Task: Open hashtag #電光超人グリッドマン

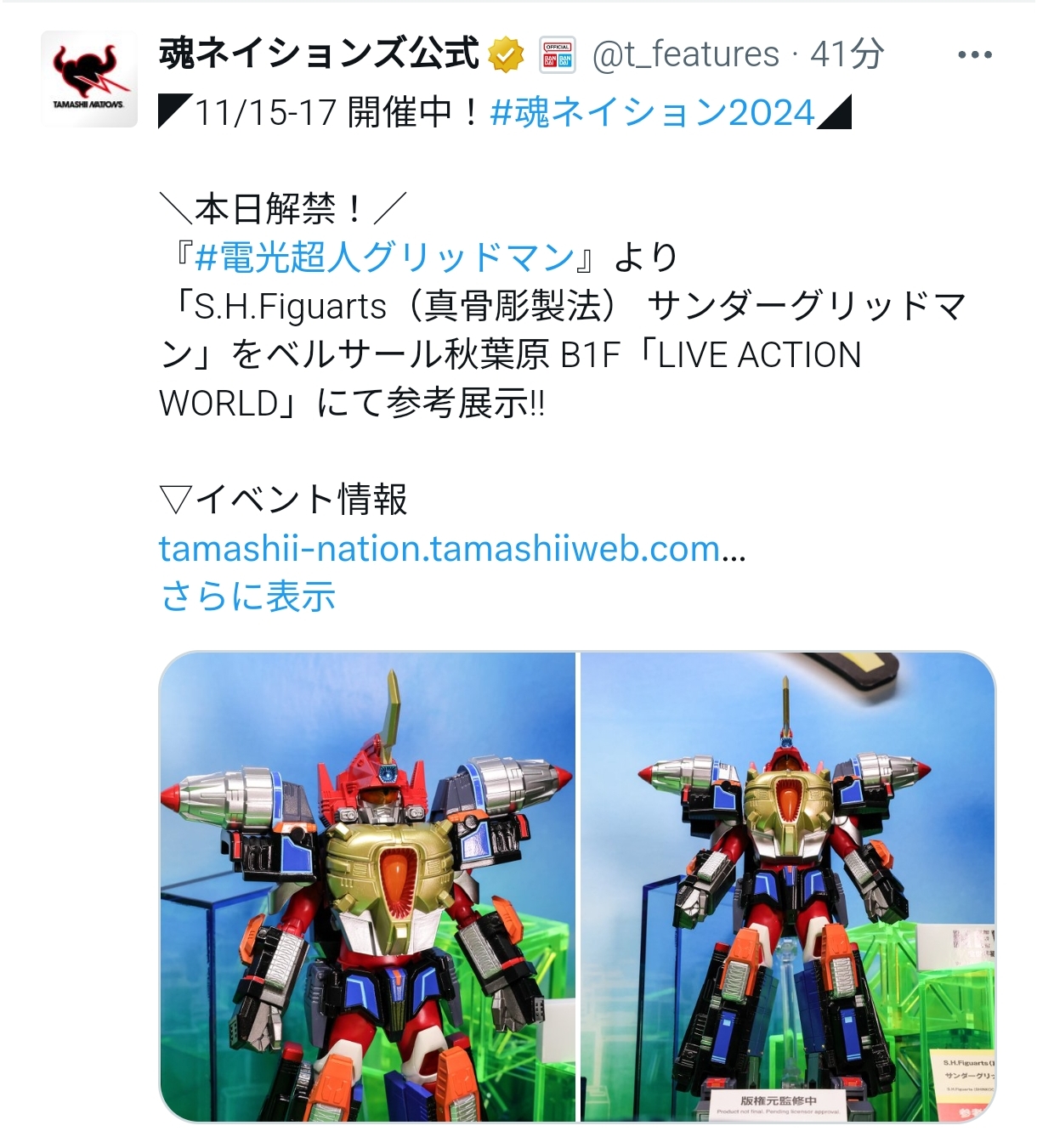Action: pos(385,257)
